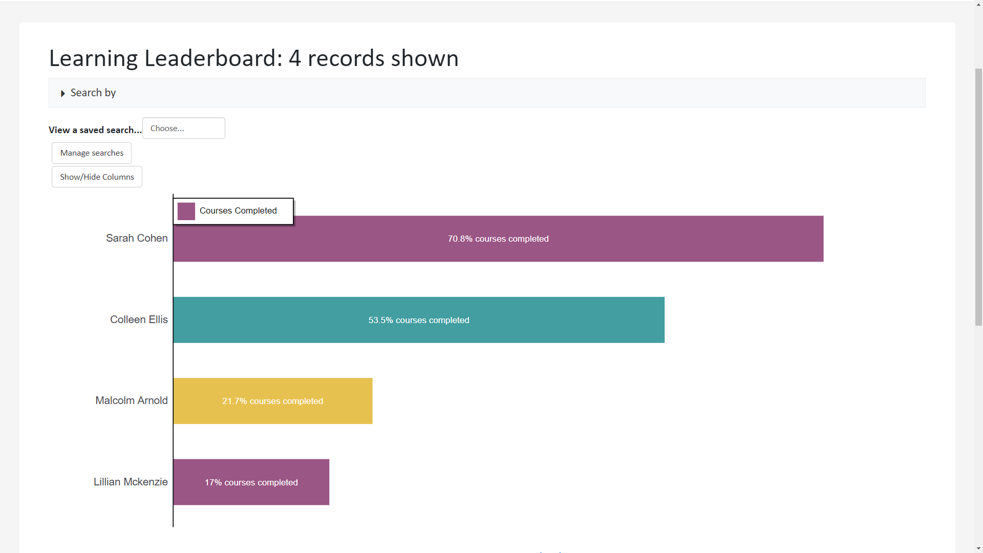Click the Malcolm Arnold name label
The width and height of the screenshot is (983, 553).
pyautogui.click(x=131, y=401)
